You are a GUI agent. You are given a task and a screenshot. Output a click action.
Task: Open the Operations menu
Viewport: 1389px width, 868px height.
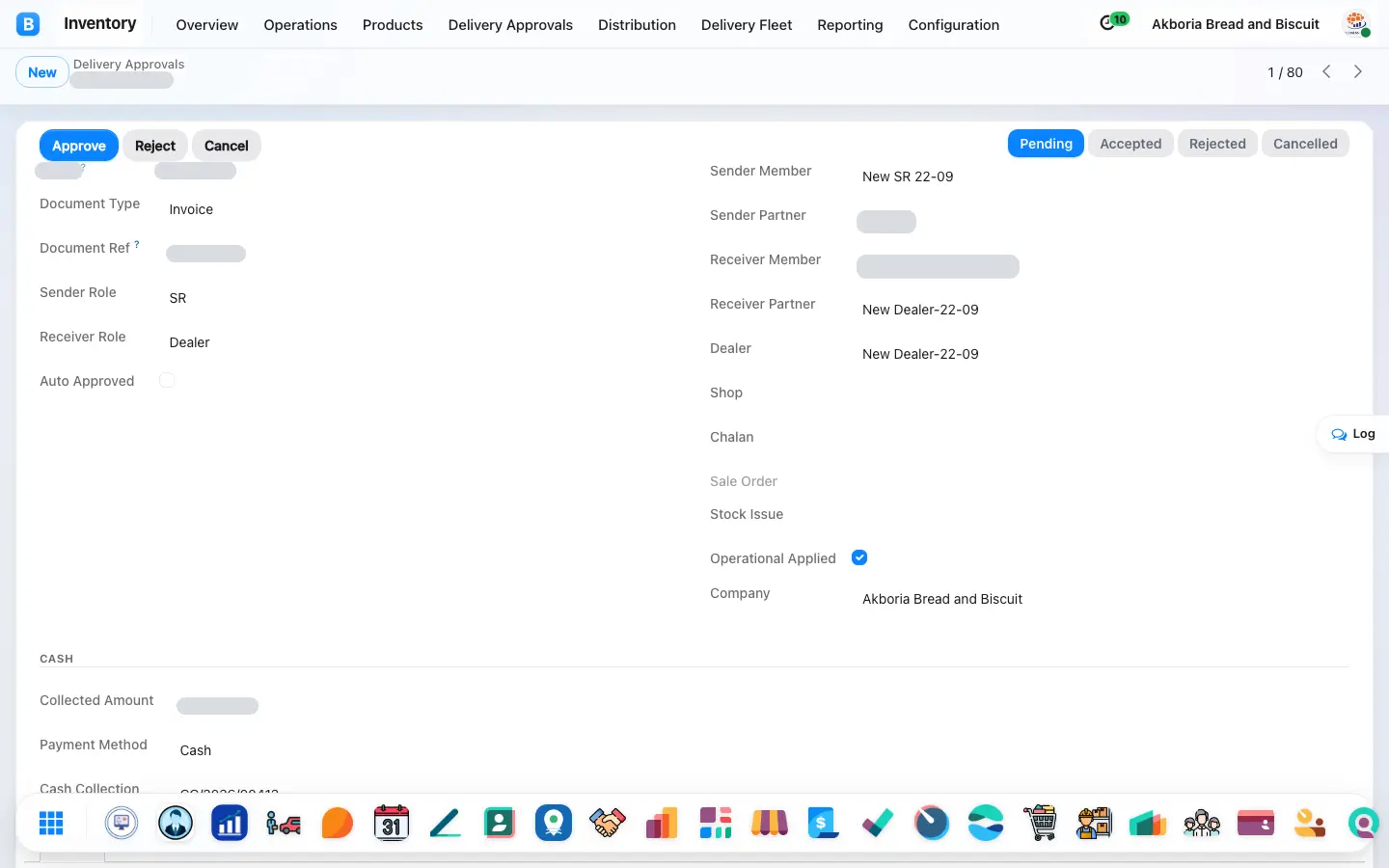pos(301,25)
